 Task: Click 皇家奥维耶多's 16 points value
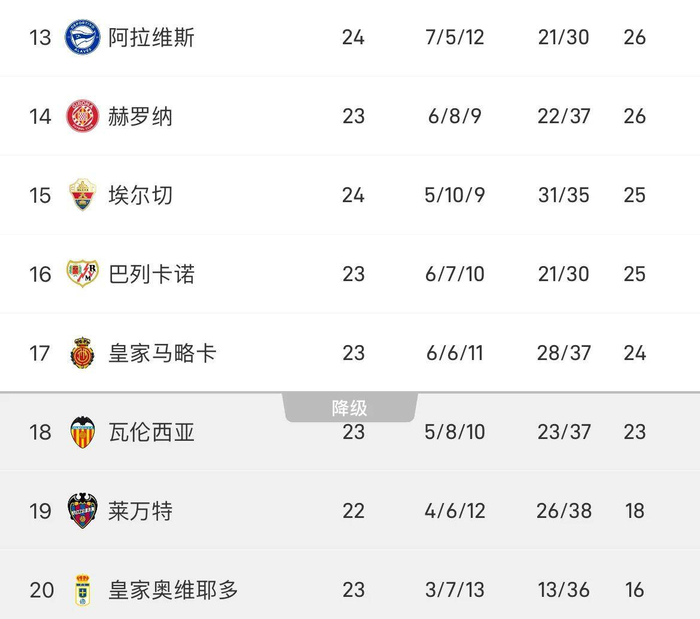[634, 590]
